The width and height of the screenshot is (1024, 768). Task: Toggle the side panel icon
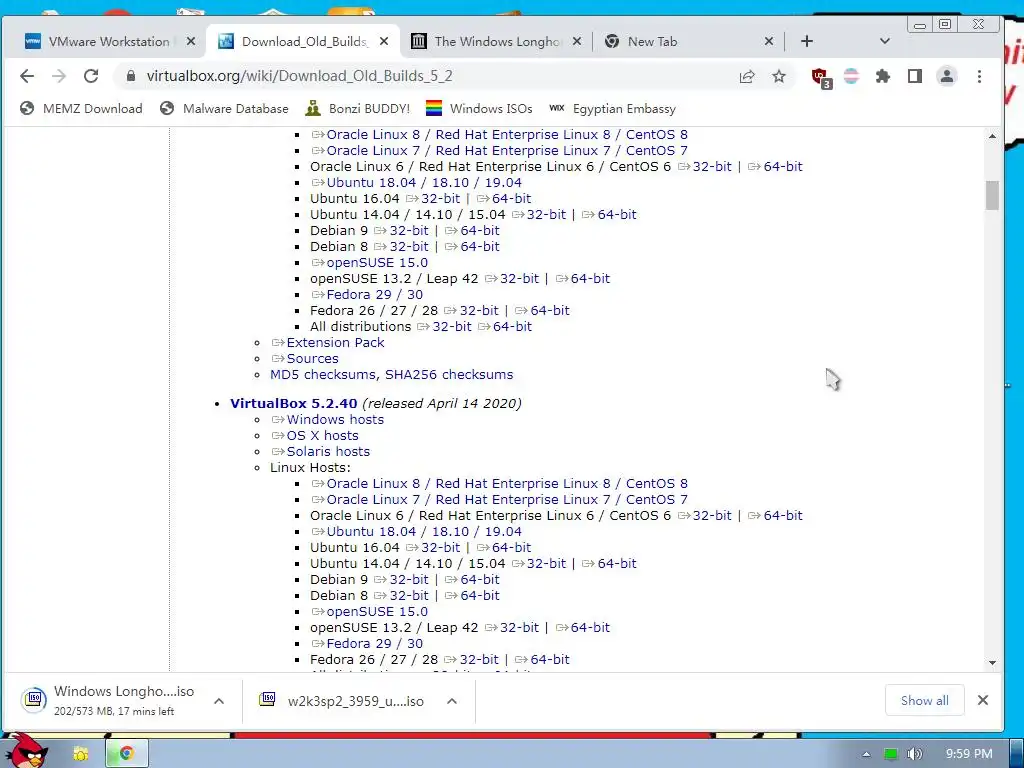(915, 76)
